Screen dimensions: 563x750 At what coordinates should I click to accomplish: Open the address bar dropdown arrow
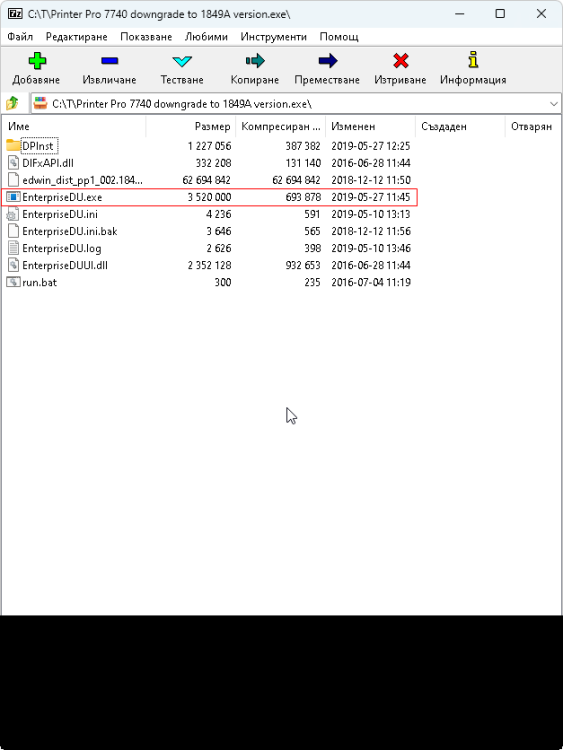tap(553, 104)
